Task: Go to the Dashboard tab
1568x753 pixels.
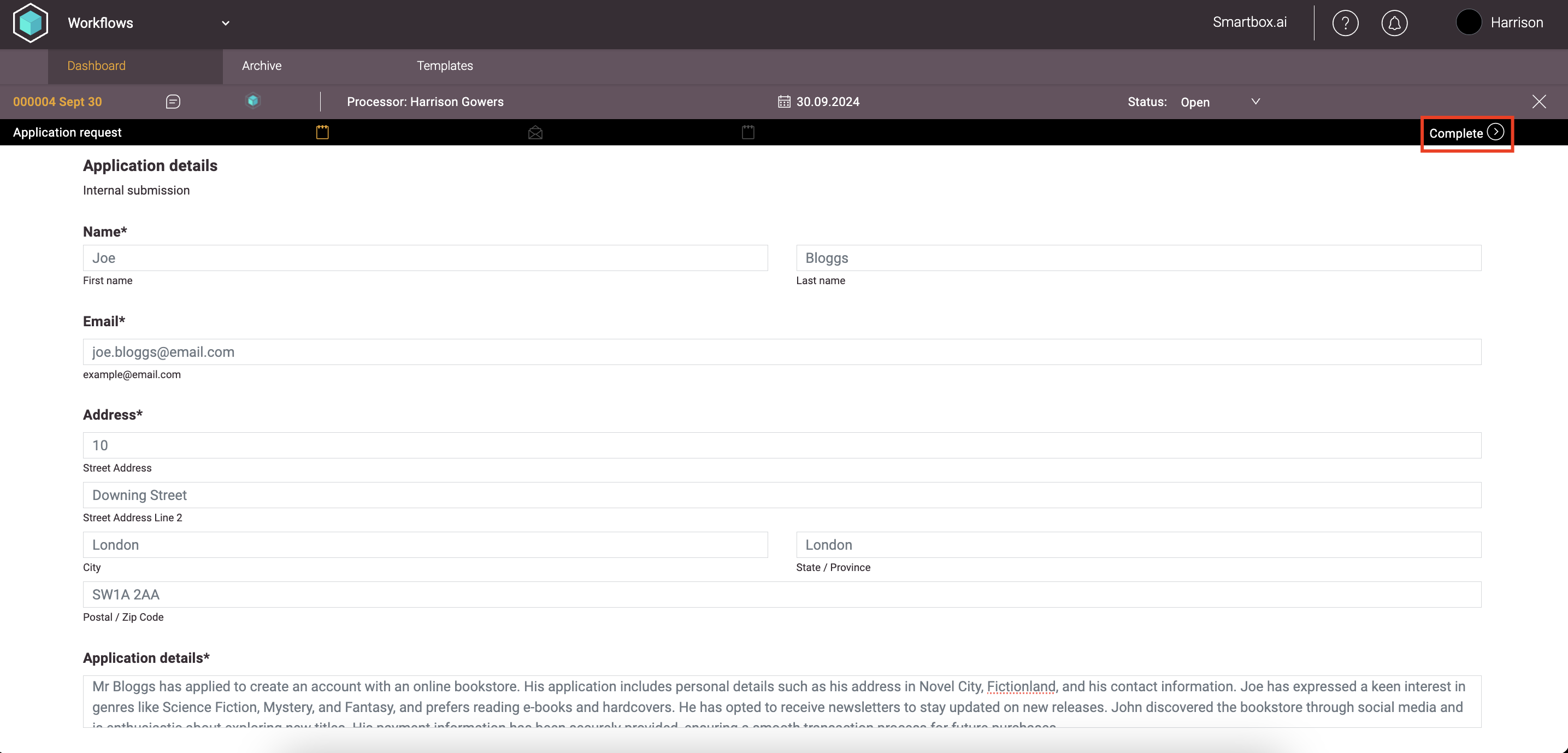Action: 96,66
